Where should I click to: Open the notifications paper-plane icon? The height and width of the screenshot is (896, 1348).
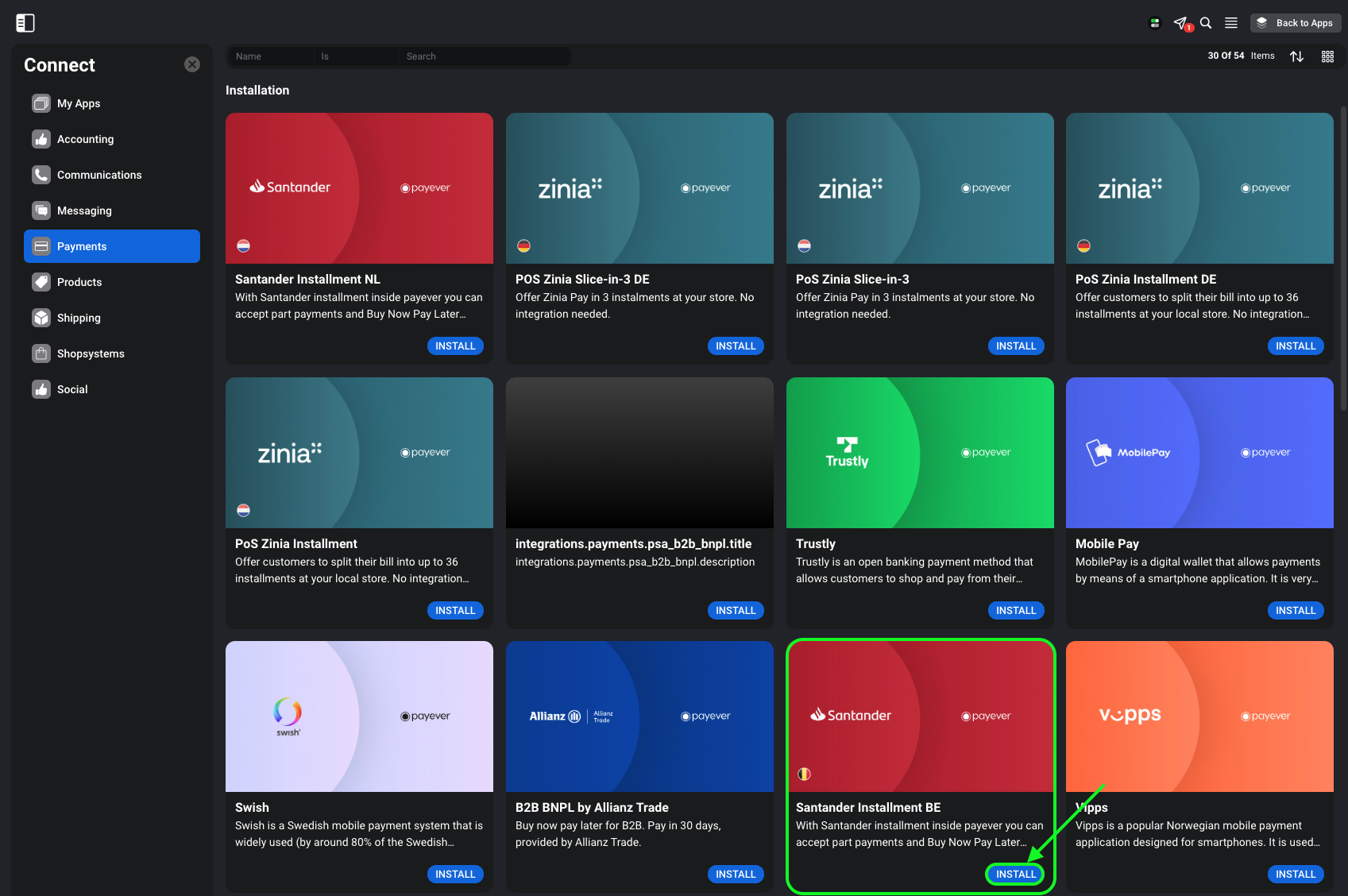pyautogui.click(x=1181, y=23)
